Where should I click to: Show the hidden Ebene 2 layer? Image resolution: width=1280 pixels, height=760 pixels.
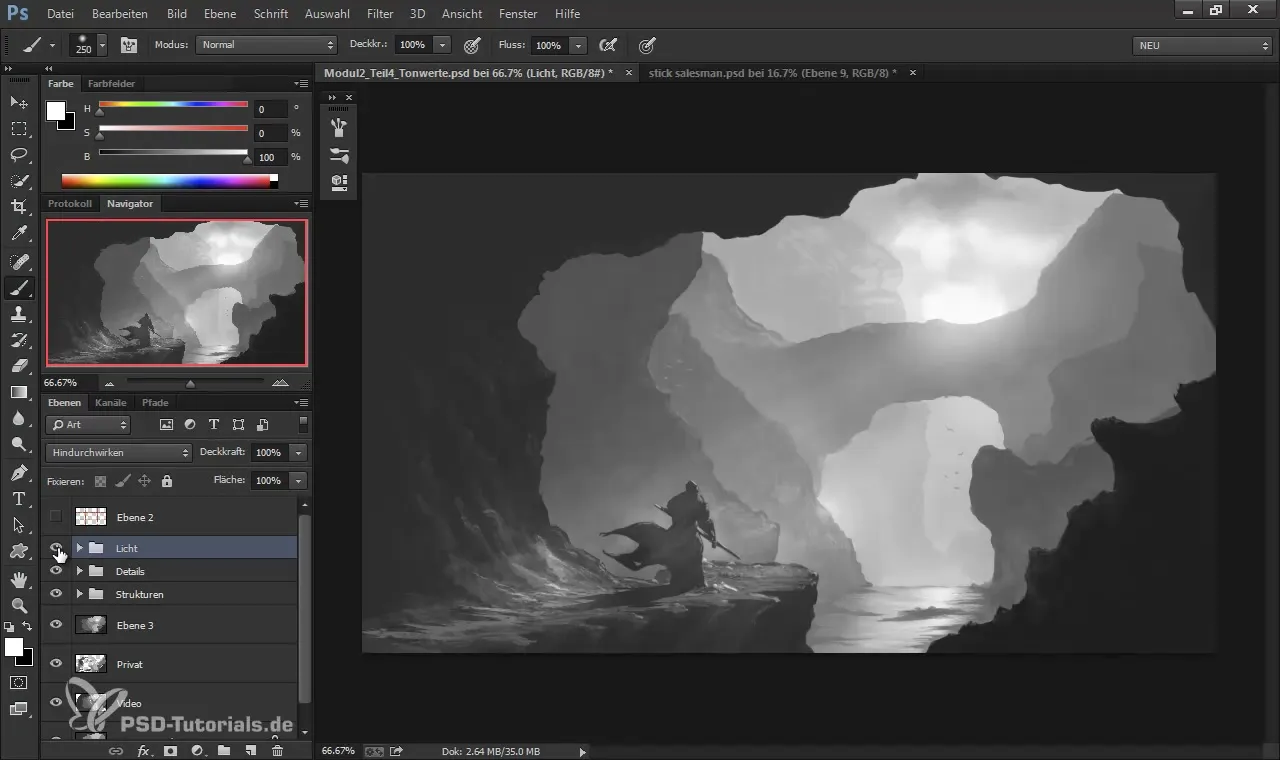point(56,517)
